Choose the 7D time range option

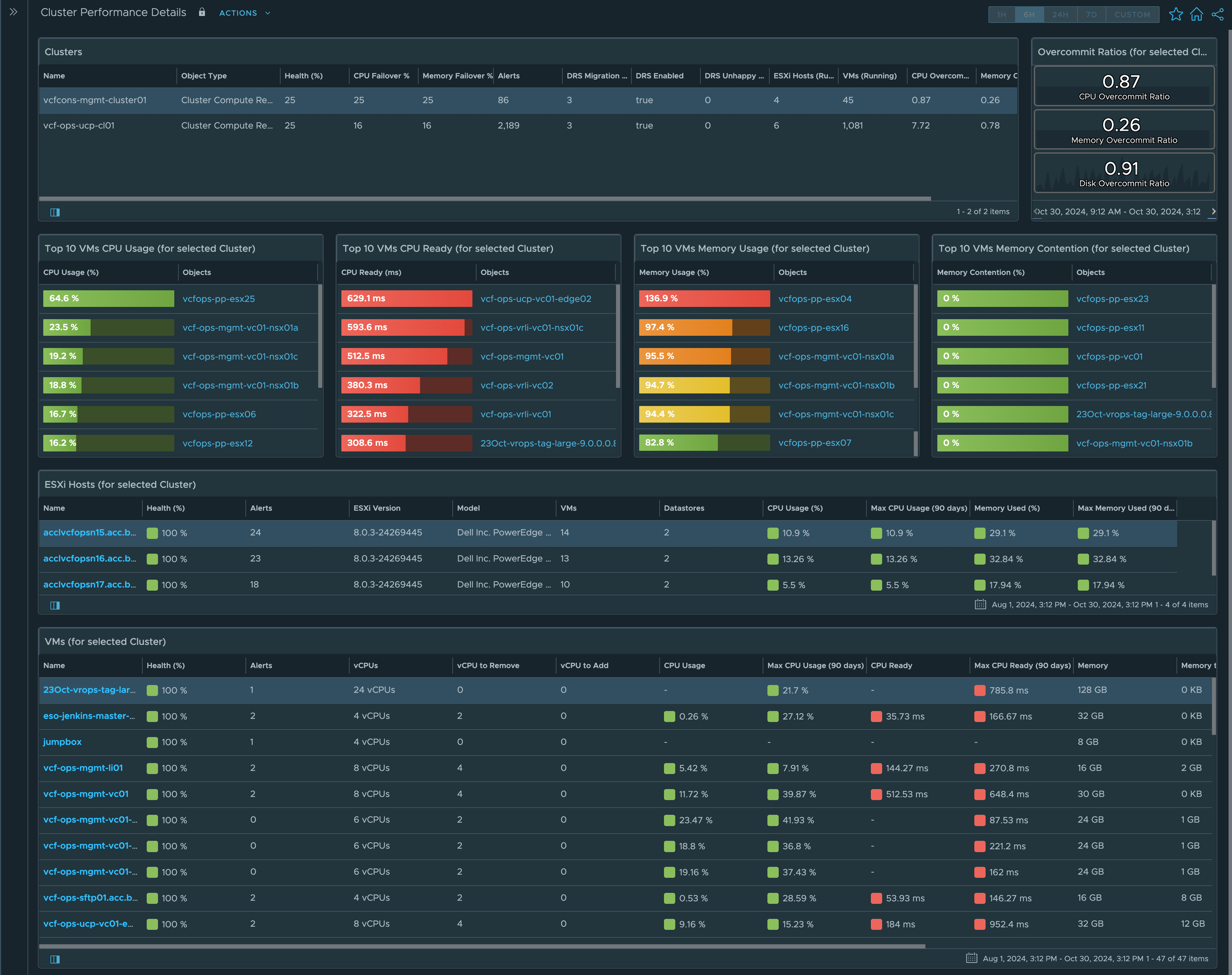pos(1091,15)
